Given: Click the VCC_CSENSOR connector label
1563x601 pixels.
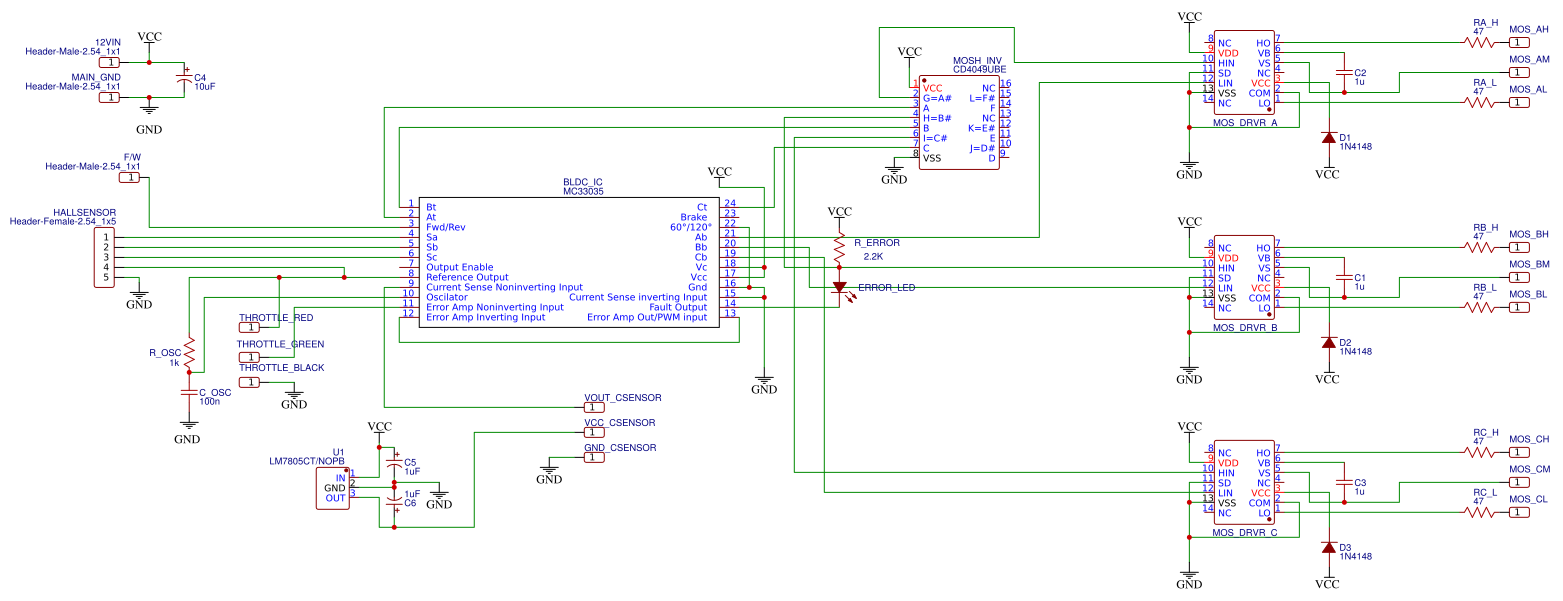Looking at the screenshot, I should point(620,423).
